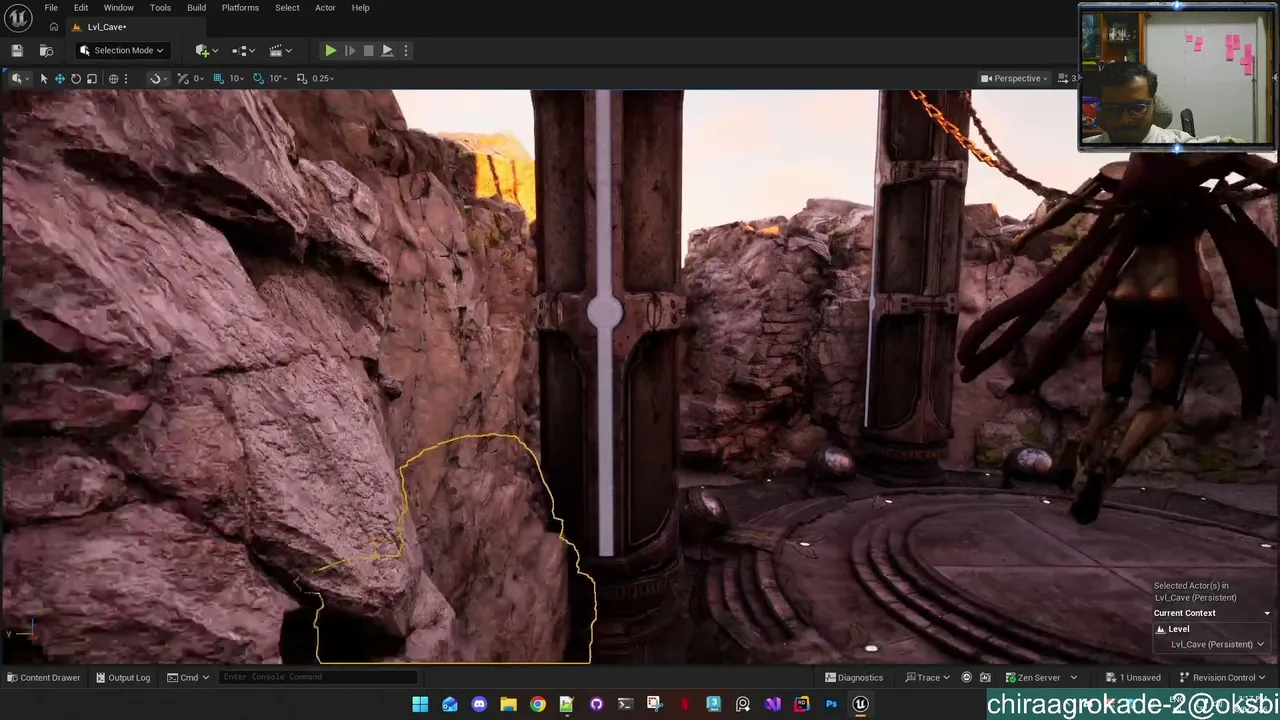Open the Select menu
The height and width of the screenshot is (720, 1280).
(x=287, y=8)
